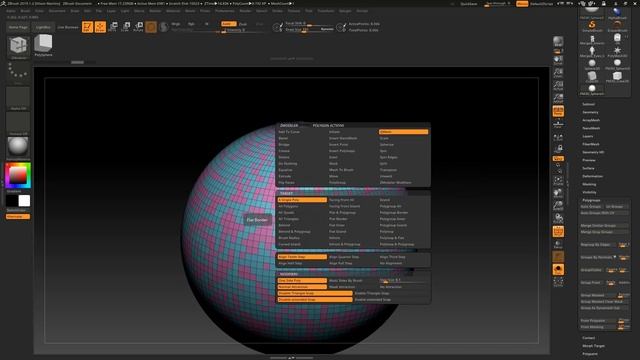The image size is (640, 360).
Task: Expand the Subtool subpalette
Action: pos(588,104)
